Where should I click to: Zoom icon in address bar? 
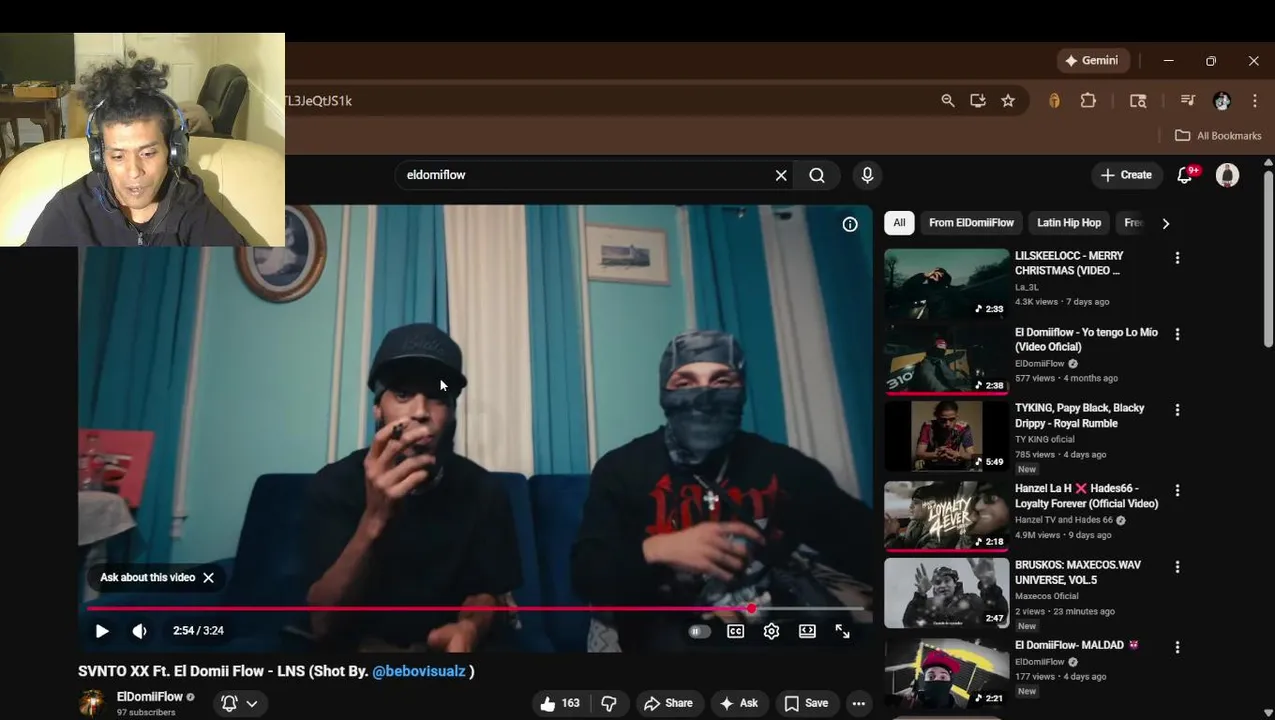point(948,101)
